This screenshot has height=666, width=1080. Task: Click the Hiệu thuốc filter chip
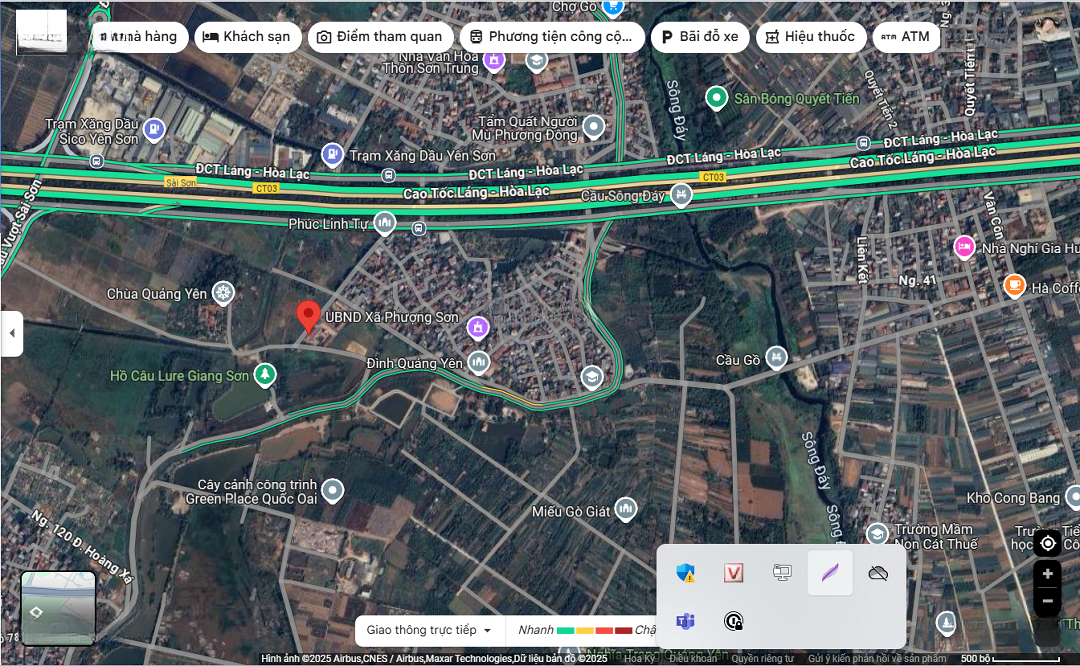811,37
